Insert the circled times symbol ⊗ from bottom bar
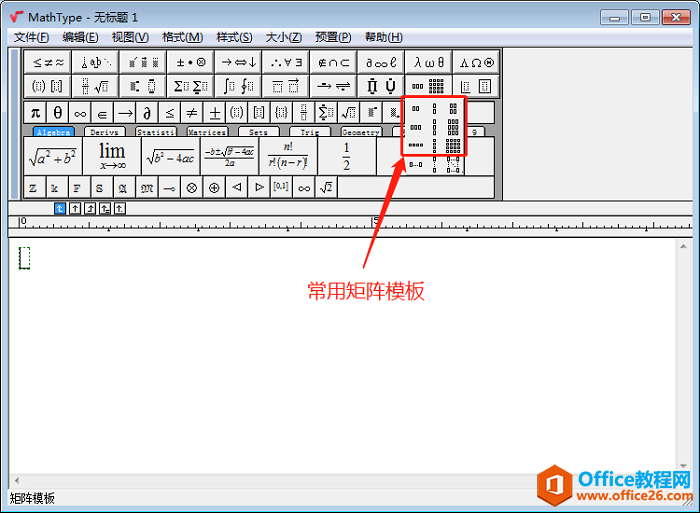The width and height of the screenshot is (700, 513). (x=192, y=188)
